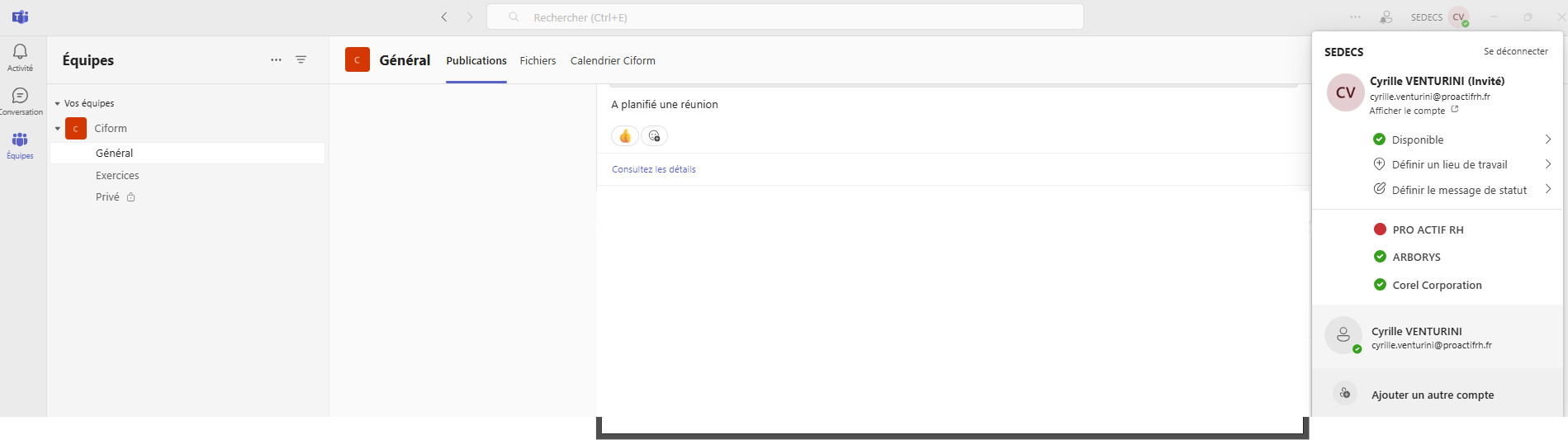Click in the Rechercher search box
The height and width of the screenshot is (440, 1568).
coord(784,17)
